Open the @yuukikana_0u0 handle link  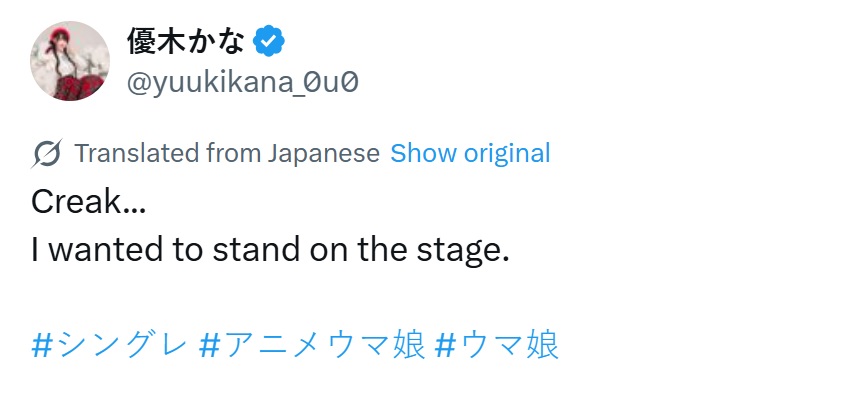tap(242, 83)
